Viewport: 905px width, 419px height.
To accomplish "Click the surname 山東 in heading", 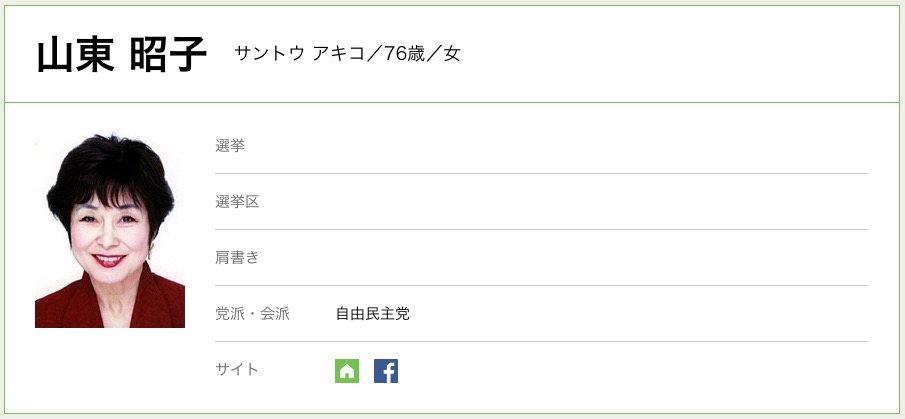I will click(73, 54).
